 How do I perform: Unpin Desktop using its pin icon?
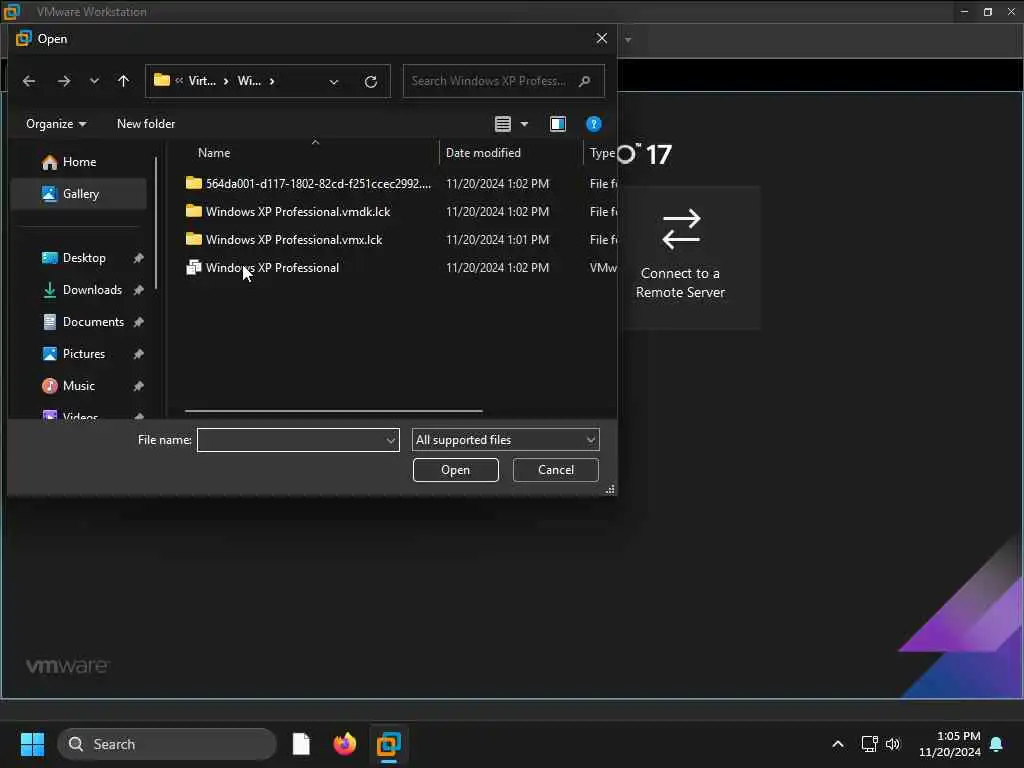point(138,258)
